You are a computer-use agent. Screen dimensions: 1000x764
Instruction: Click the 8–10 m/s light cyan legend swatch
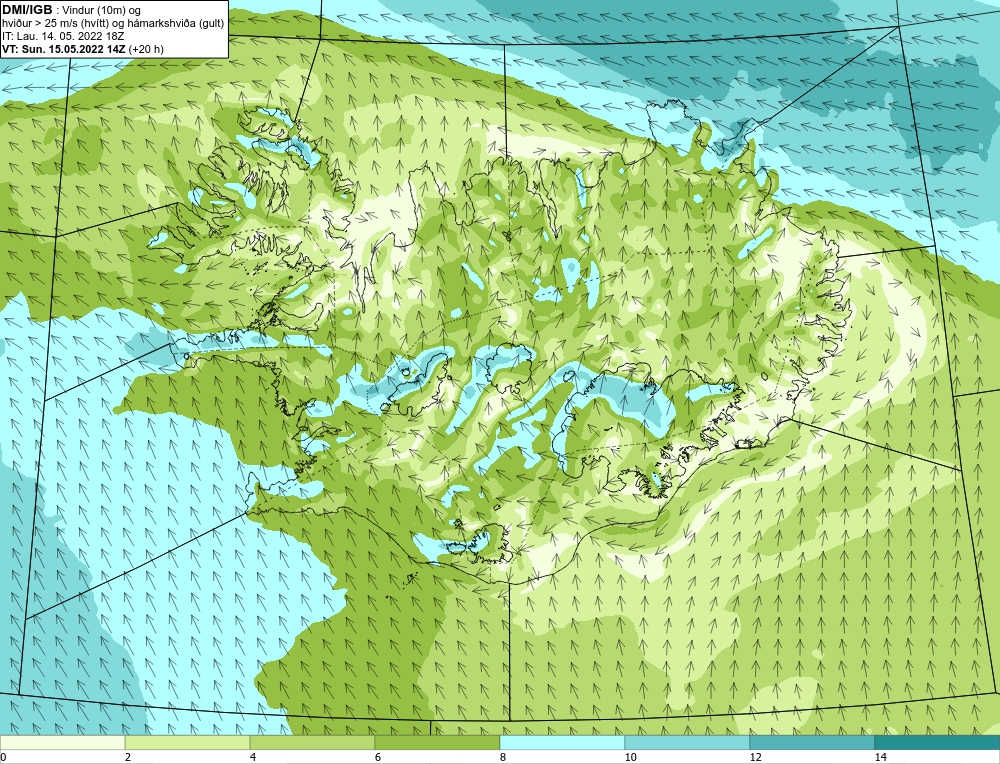pos(562,742)
